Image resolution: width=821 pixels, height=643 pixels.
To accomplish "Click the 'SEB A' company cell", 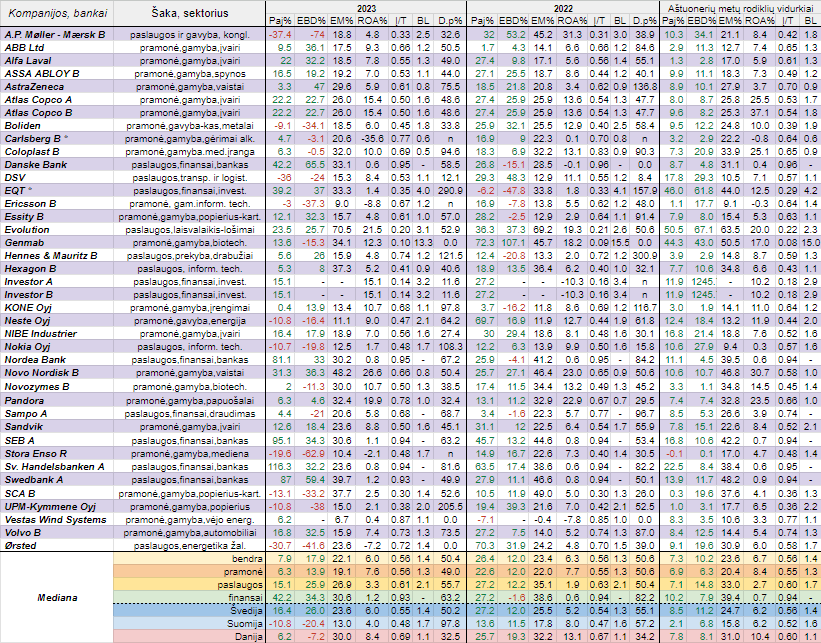I will tap(57, 441).
